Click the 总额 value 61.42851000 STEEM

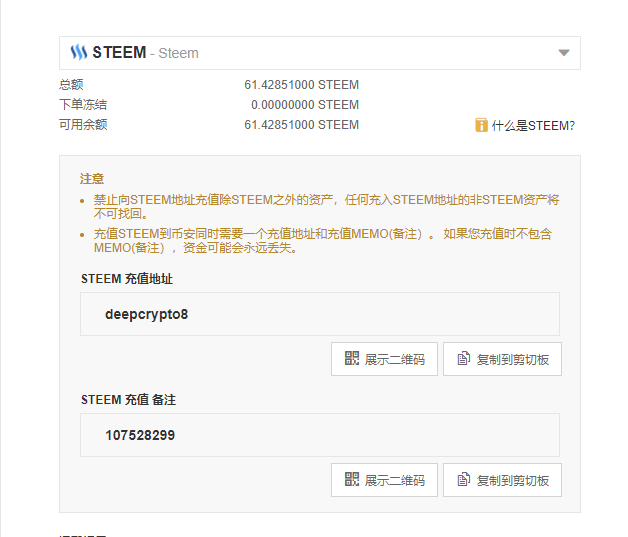(x=302, y=85)
